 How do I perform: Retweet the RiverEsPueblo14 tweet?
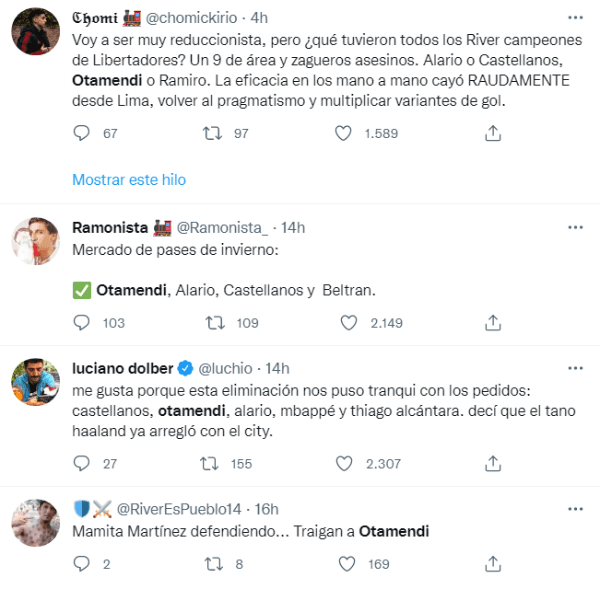(x=212, y=564)
